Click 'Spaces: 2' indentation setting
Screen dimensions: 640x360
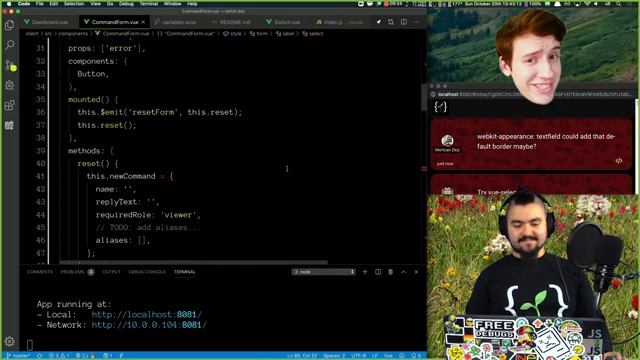334,356
